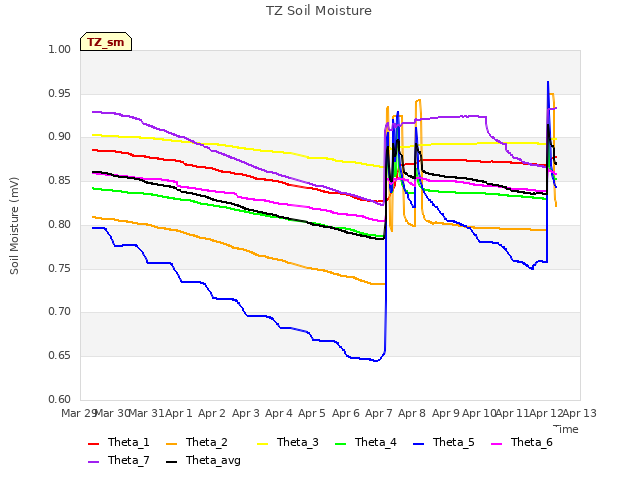Toggle Theta_2 legend entry
This screenshot has height=480, width=640.
click(197, 442)
